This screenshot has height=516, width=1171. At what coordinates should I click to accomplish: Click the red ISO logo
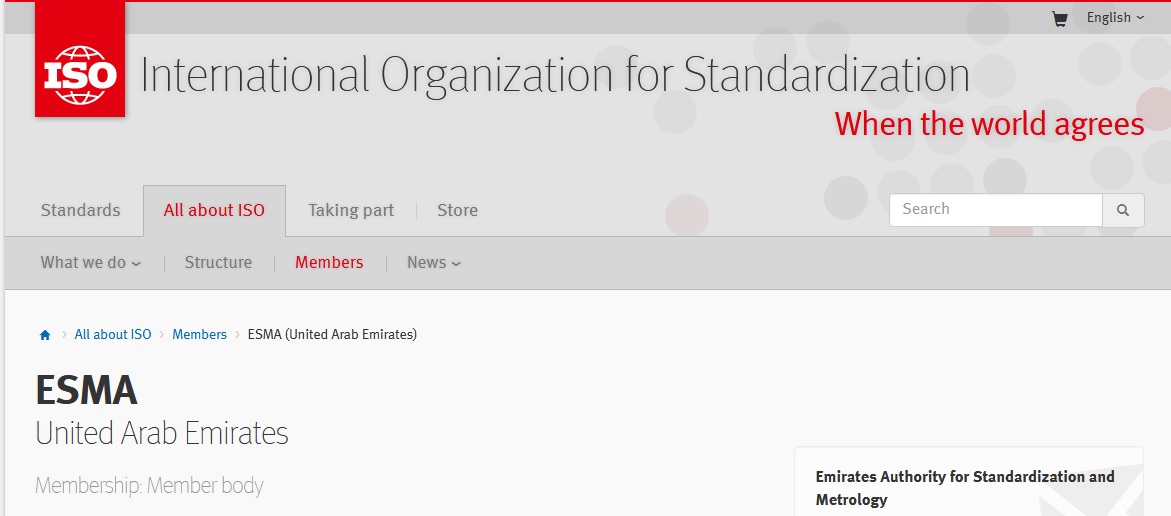(80, 62)
